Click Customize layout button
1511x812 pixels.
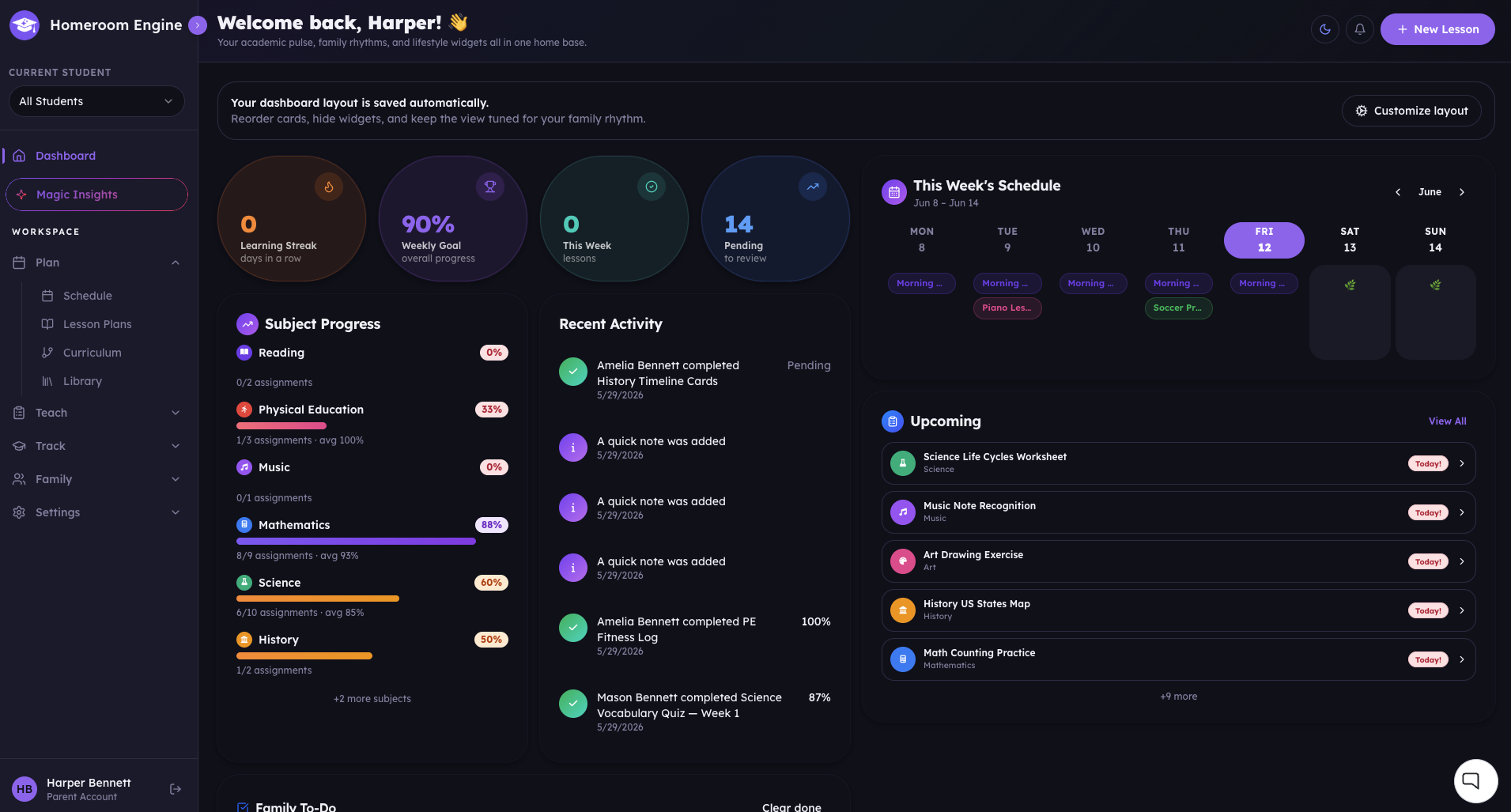tap(1411, 111)
